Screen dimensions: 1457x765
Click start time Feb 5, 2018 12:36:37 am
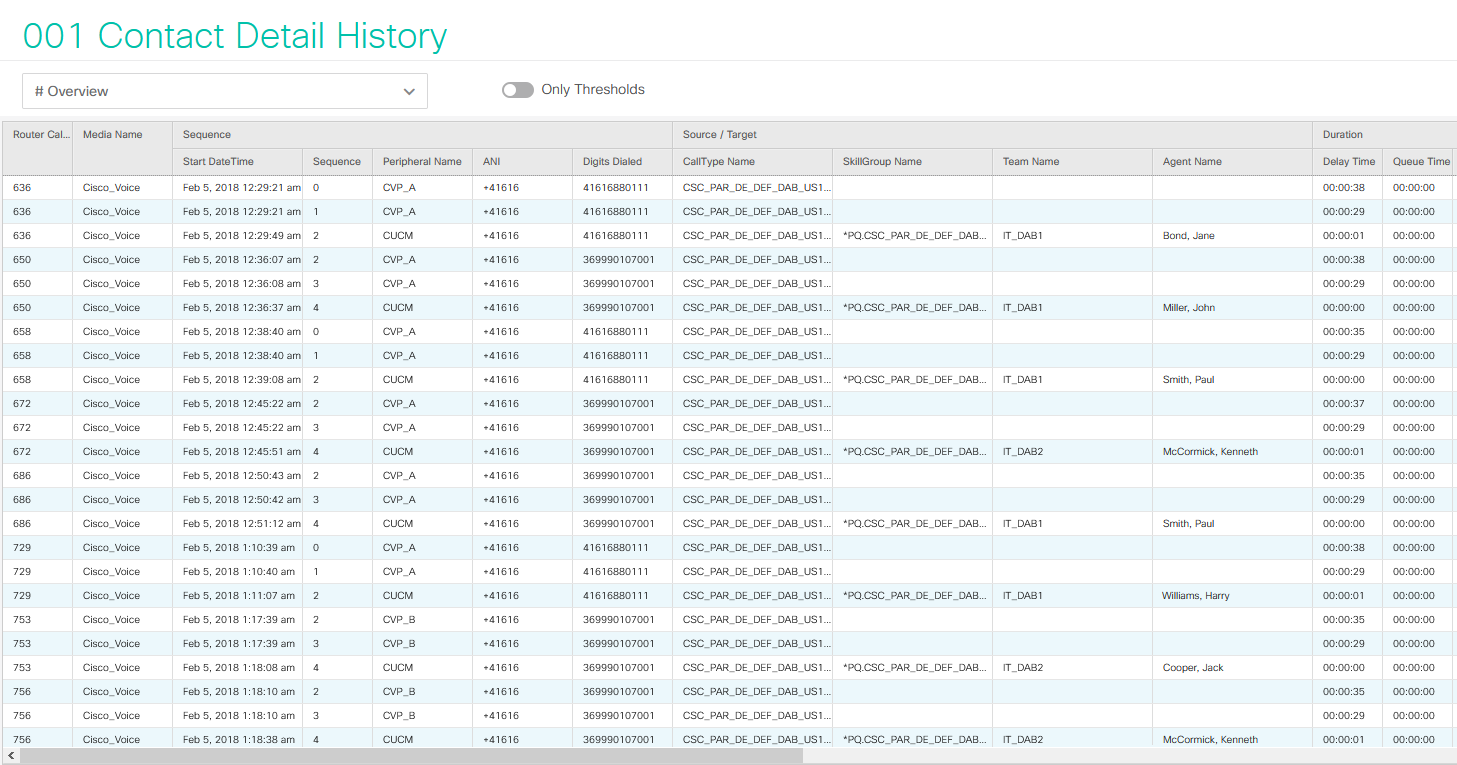click(x=241, y=308)
